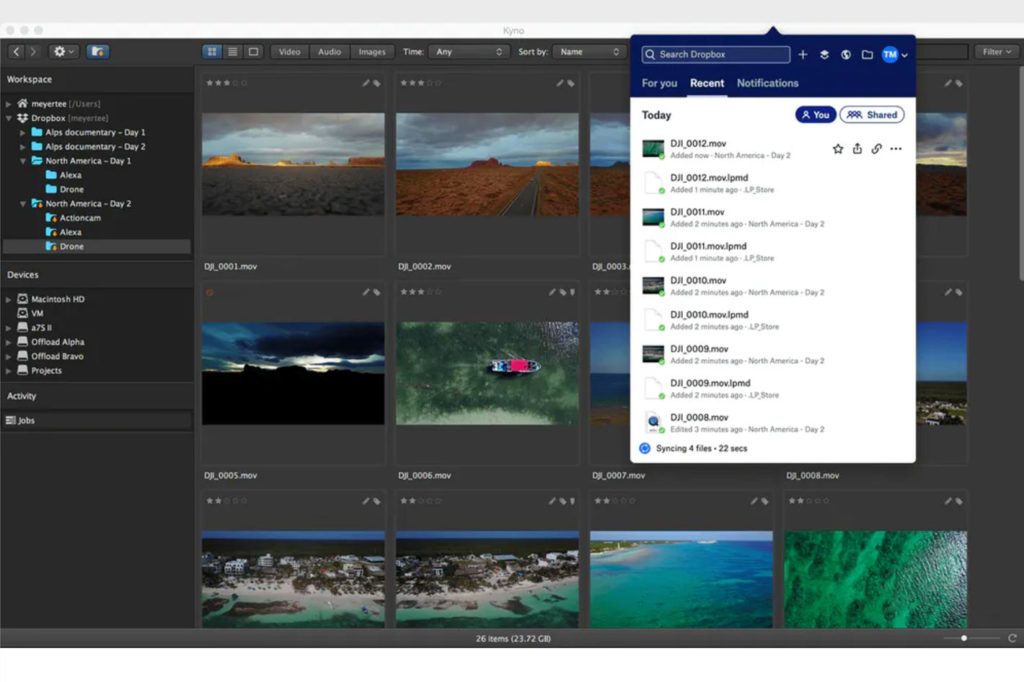This screenshot has width=1024, height=682.
Task: Open the Sort by Name dropdown
Action: [x=590, y=52]
